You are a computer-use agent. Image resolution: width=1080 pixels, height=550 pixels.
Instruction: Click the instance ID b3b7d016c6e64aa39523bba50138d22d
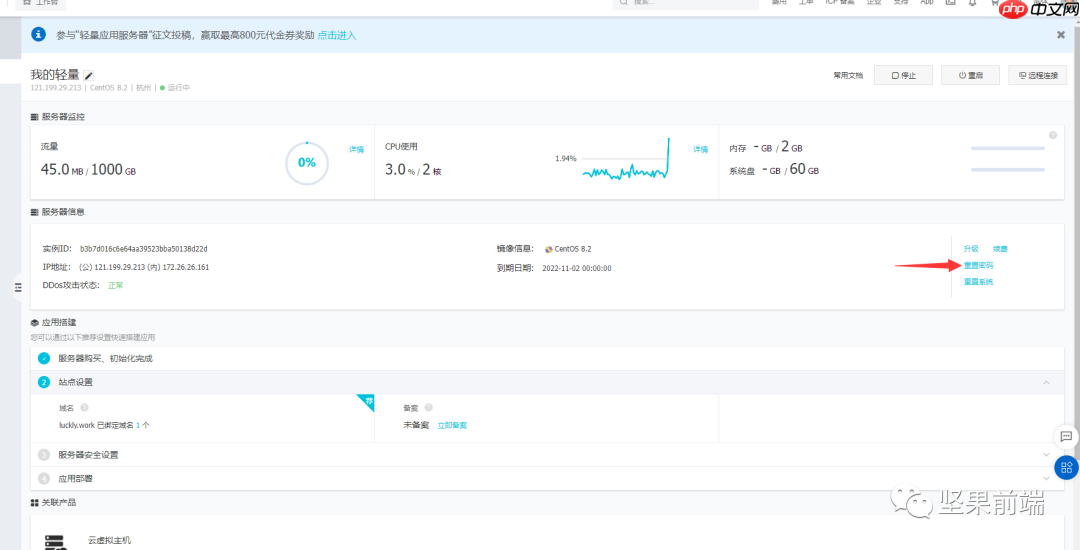144,248
